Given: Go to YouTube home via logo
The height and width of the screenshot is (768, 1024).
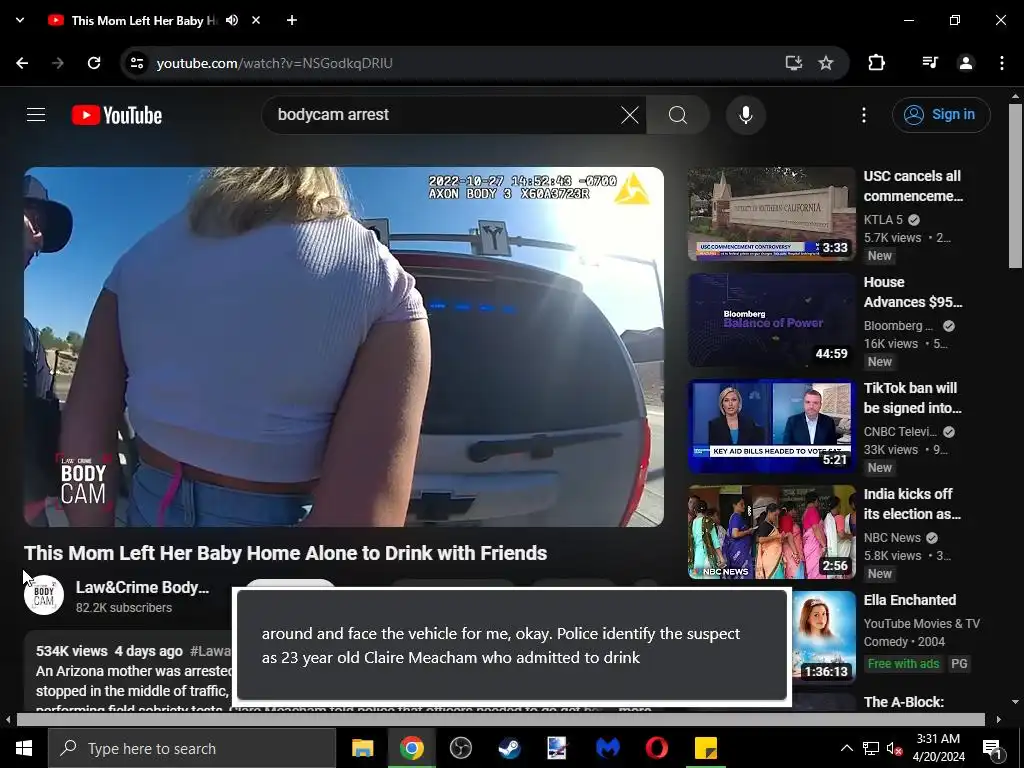Looking at the screenshot, I should [x=117, y=115].
